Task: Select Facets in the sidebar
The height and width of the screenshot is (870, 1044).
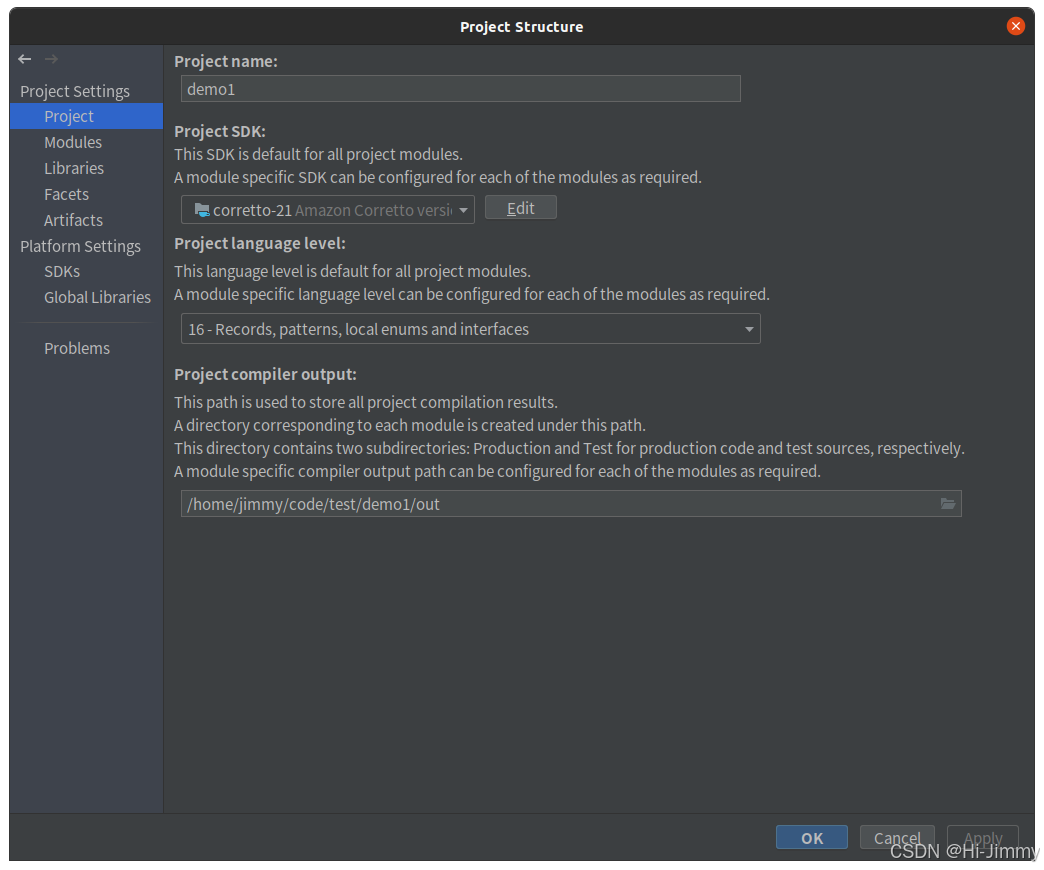Action: 66,194
